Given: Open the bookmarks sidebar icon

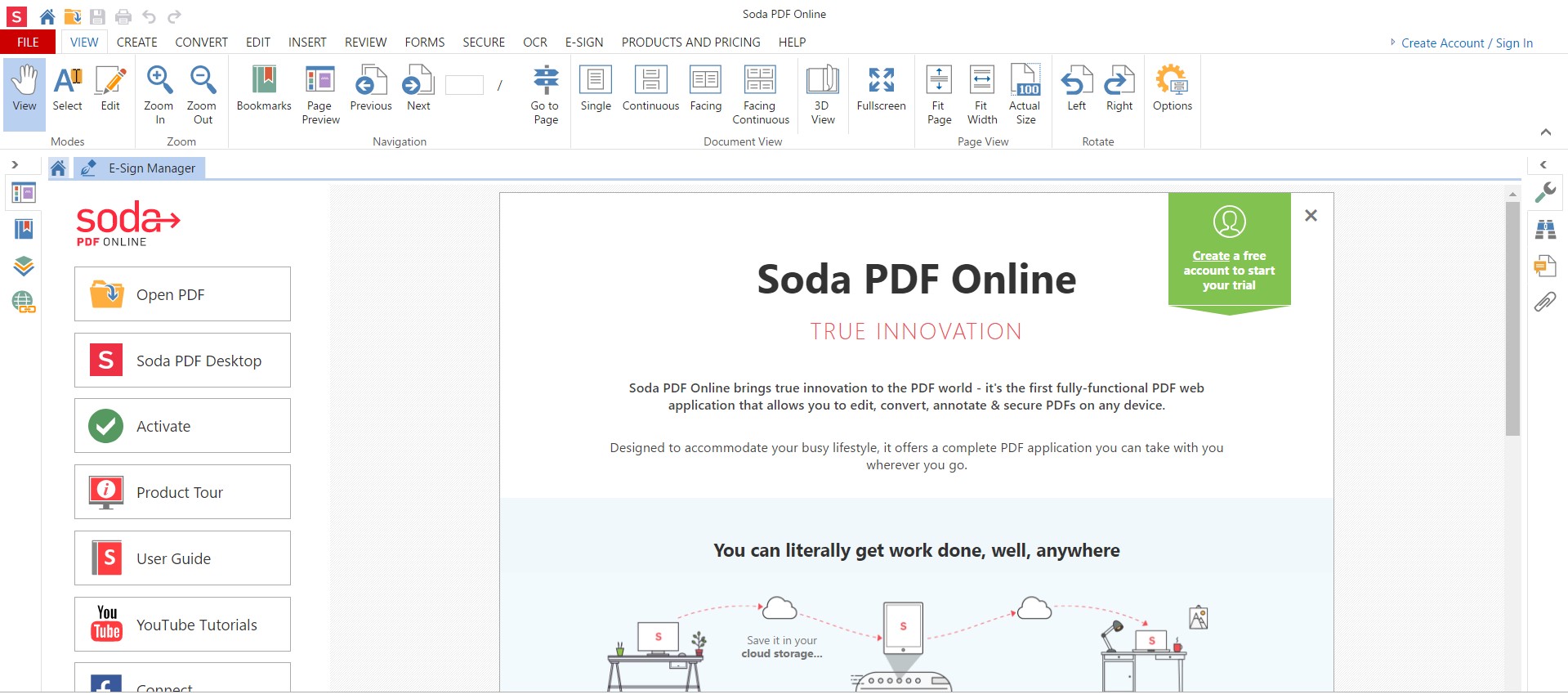Looking at the screenshot, I should click(x=24, y=229).
